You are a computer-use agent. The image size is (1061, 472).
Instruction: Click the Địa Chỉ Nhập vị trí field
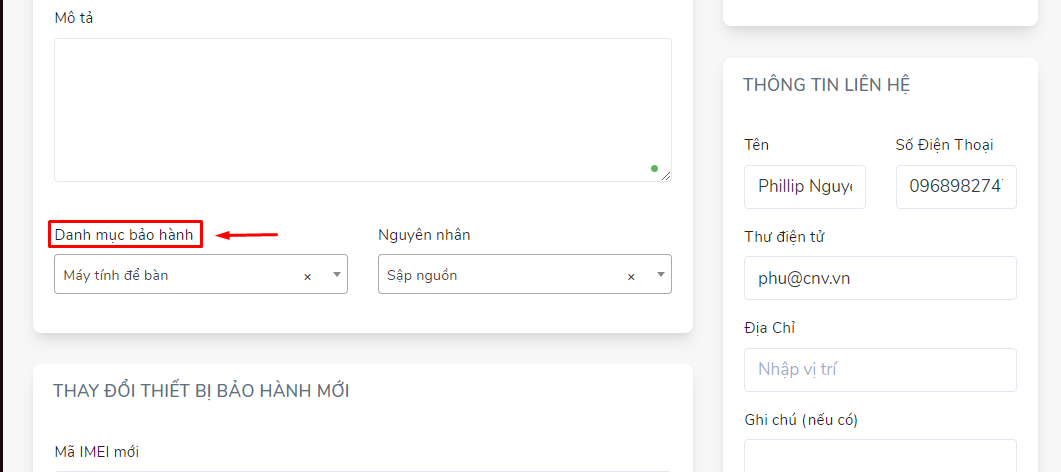880,370
